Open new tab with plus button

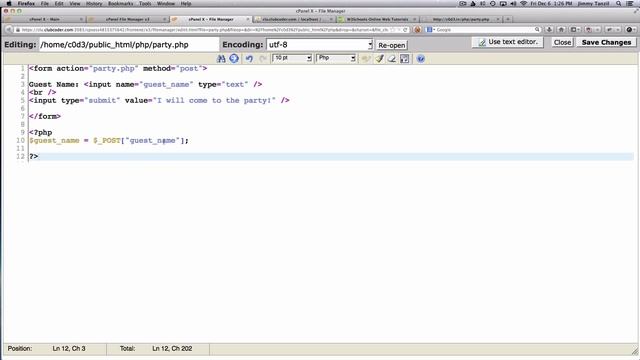(508, 19)
